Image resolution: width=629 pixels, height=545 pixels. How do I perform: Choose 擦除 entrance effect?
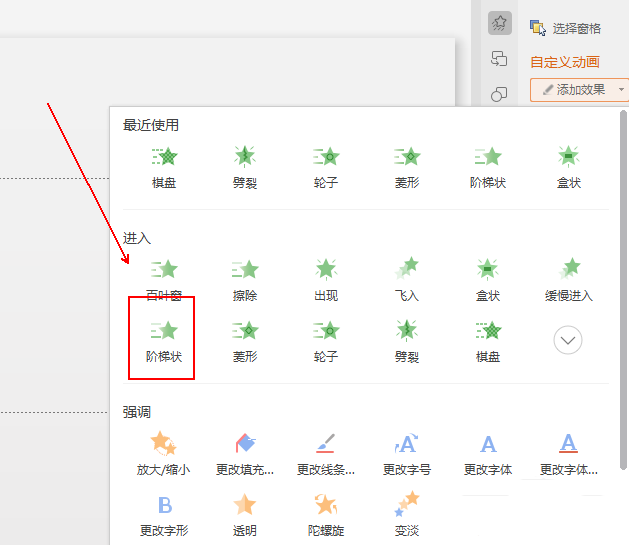coord(245,280)
